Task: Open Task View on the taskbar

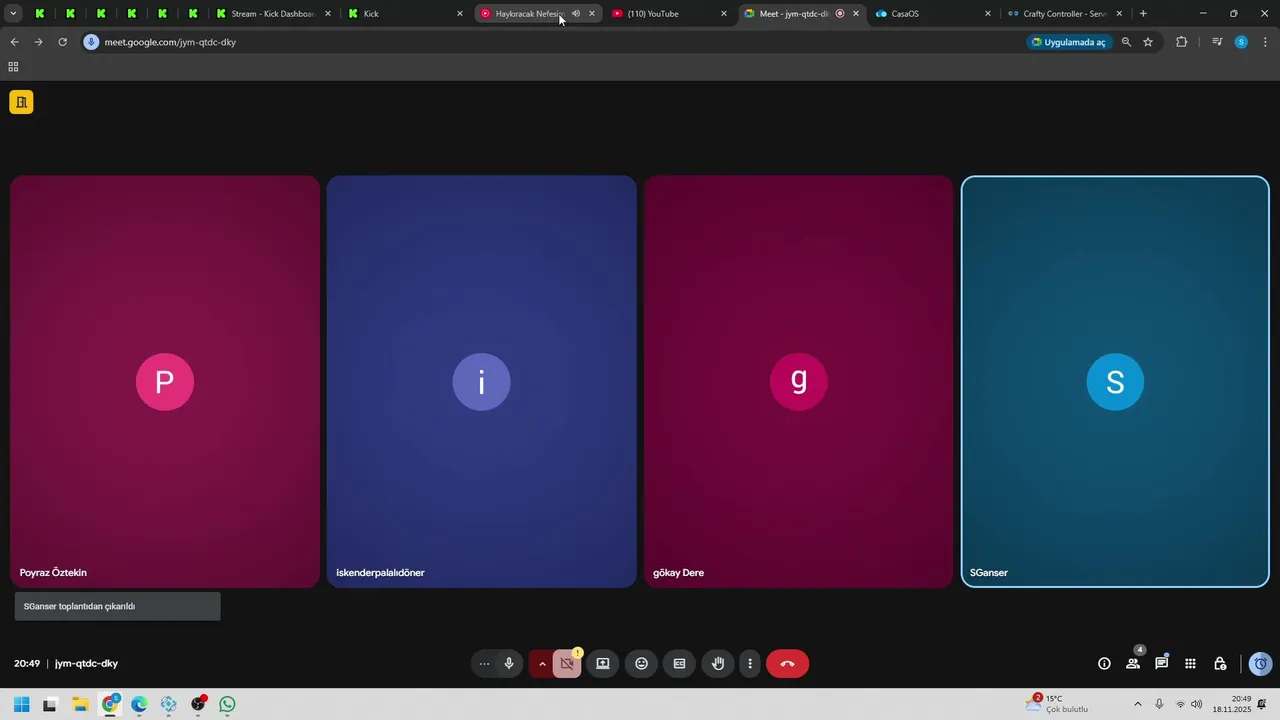Action: coord(50,705)
